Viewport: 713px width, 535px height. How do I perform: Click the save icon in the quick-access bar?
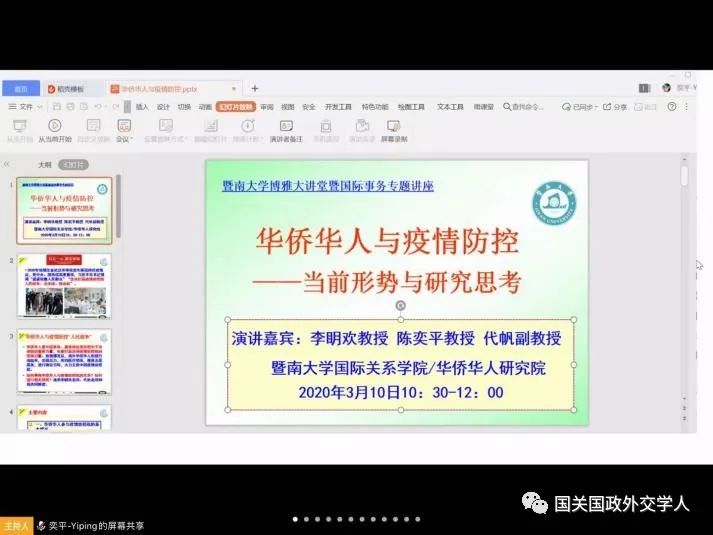57,107
